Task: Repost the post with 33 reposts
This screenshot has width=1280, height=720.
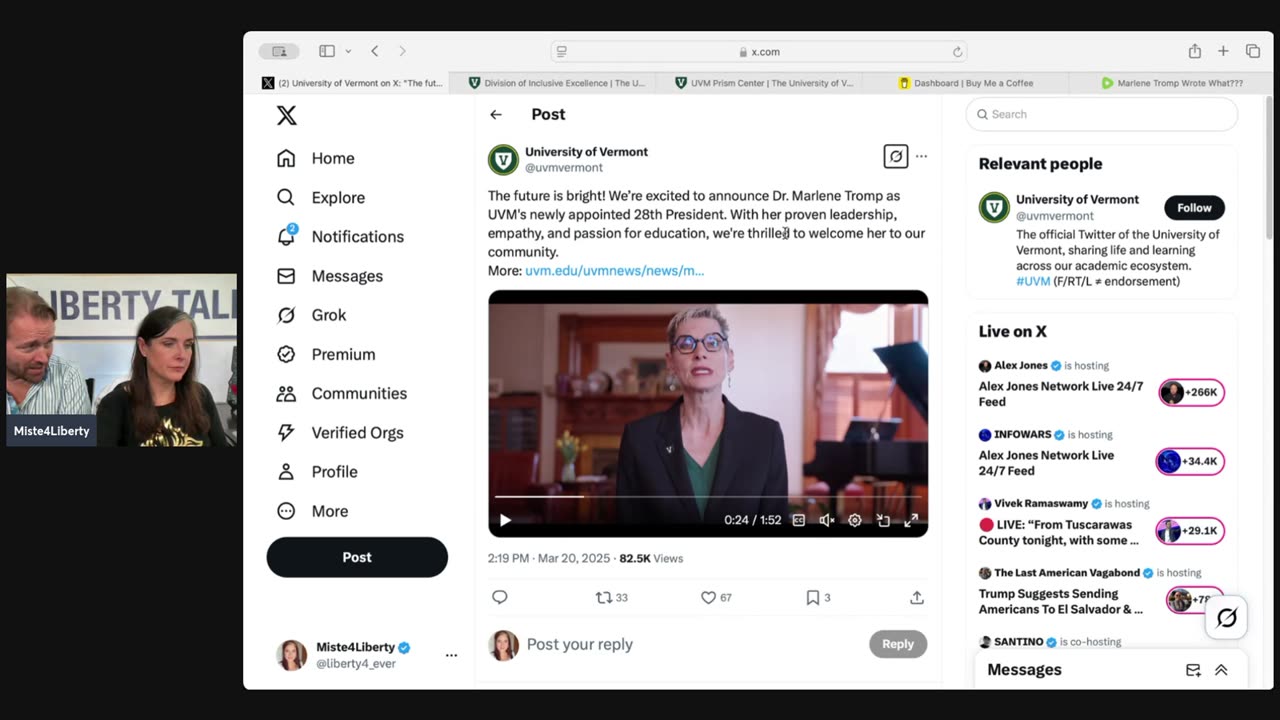Action: tap(611, 597)
